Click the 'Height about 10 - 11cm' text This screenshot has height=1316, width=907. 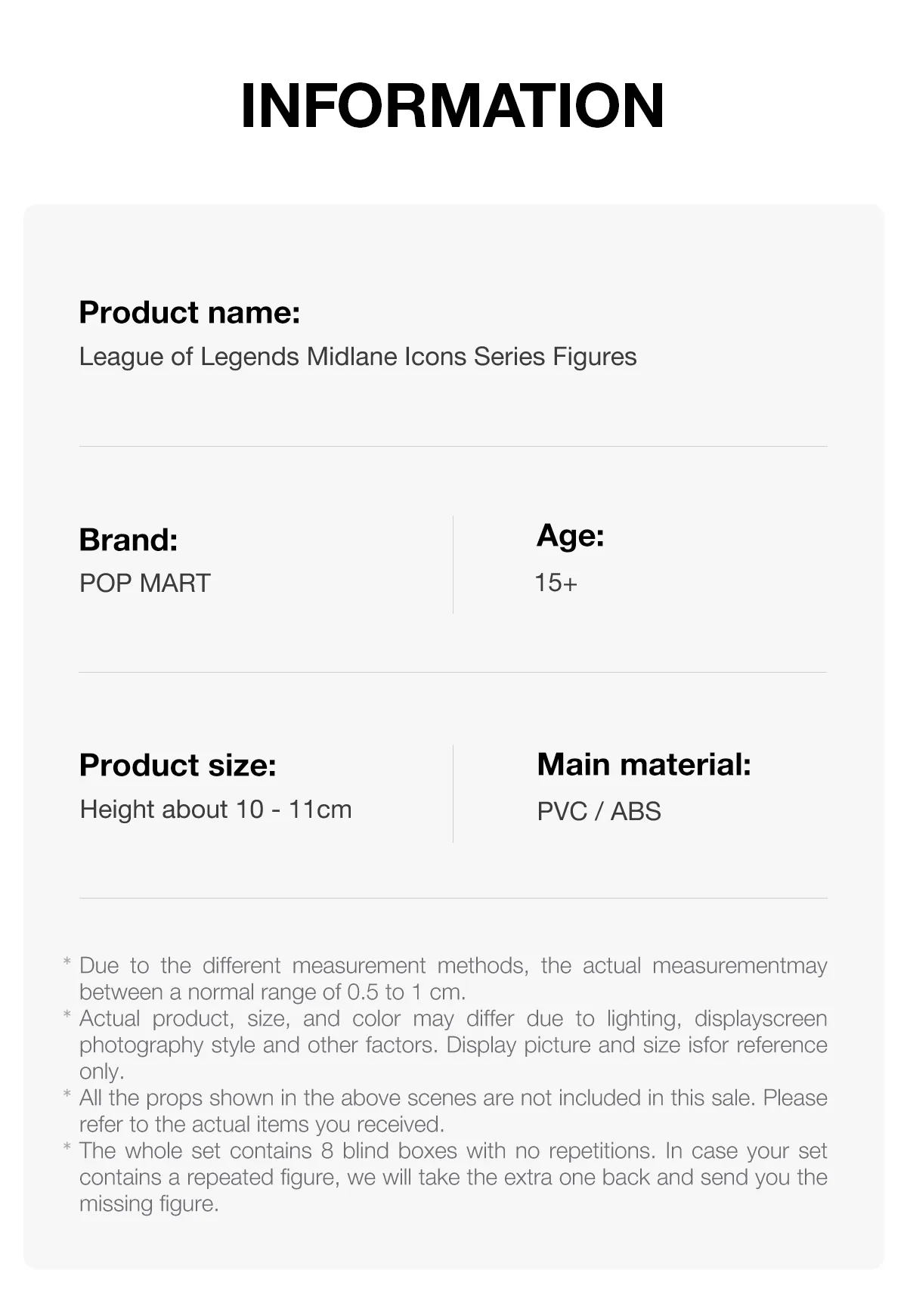(x=216, y=810)
